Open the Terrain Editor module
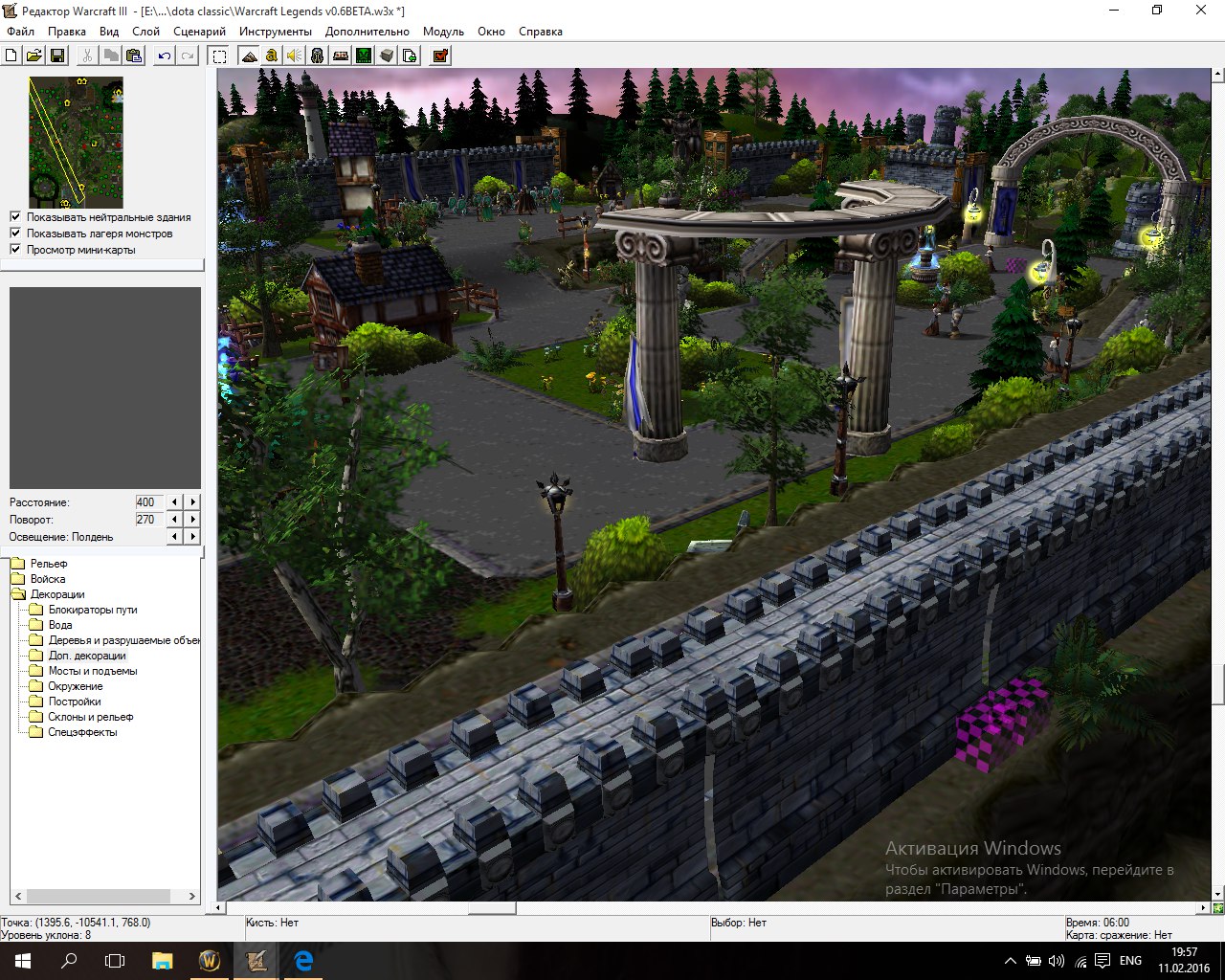 (x=249, y=56)
